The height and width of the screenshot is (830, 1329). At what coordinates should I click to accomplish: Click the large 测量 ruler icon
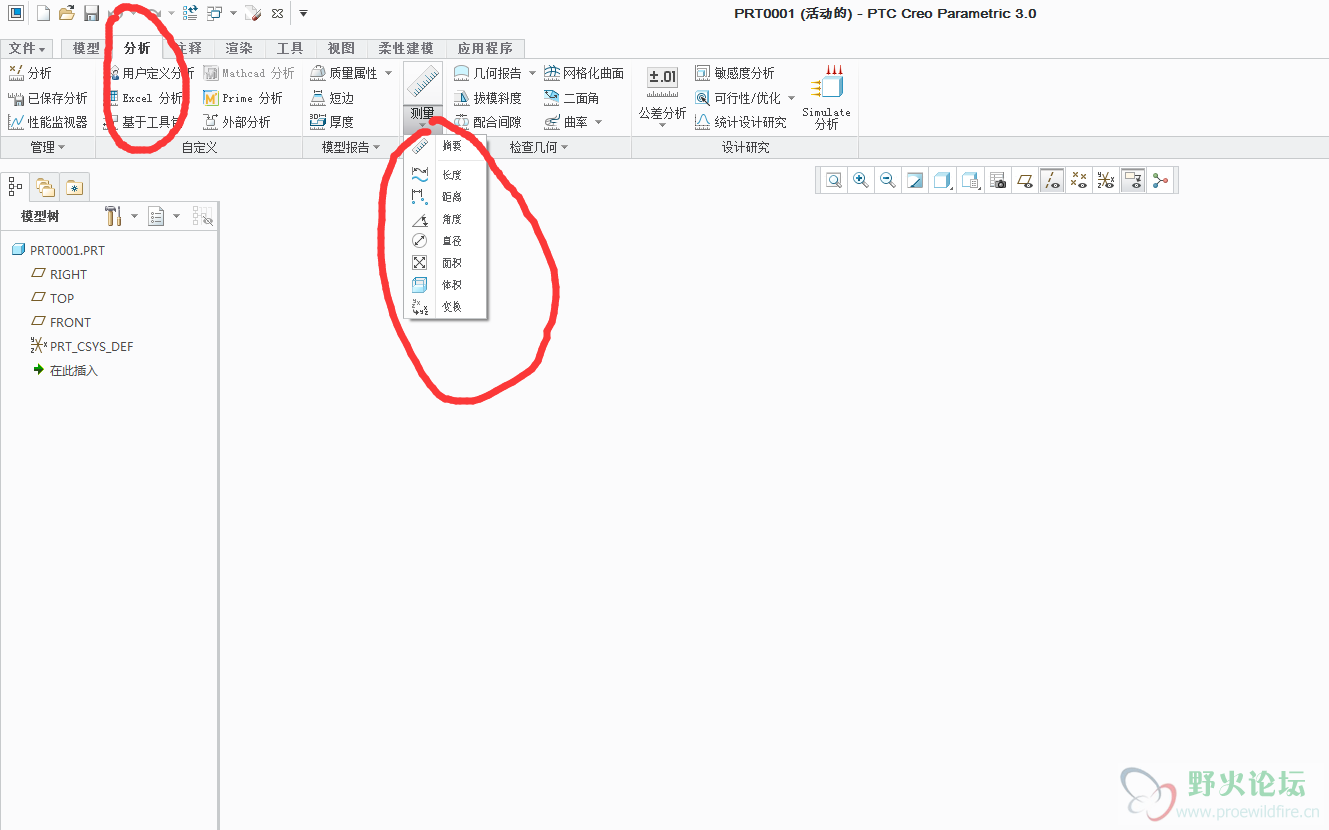423,82
